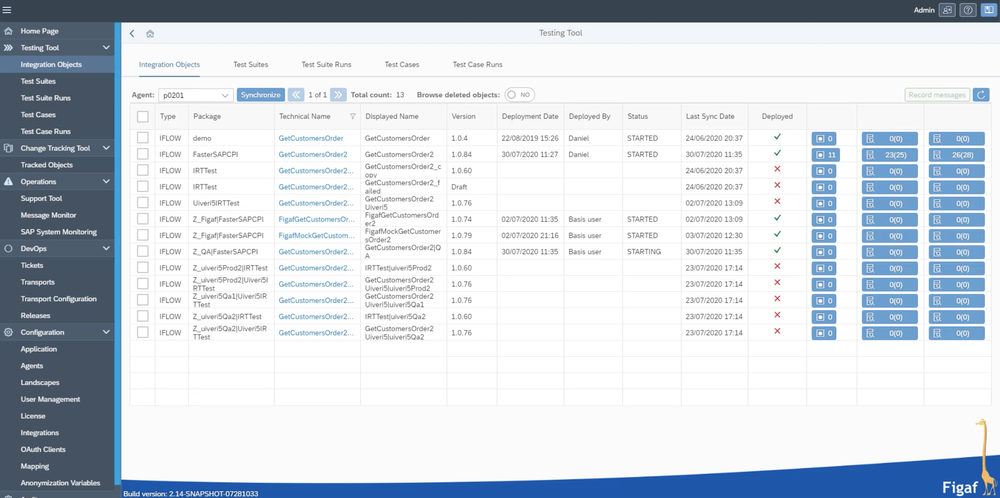
Task: Switch to the Test Cases tab
Action: 402,64
